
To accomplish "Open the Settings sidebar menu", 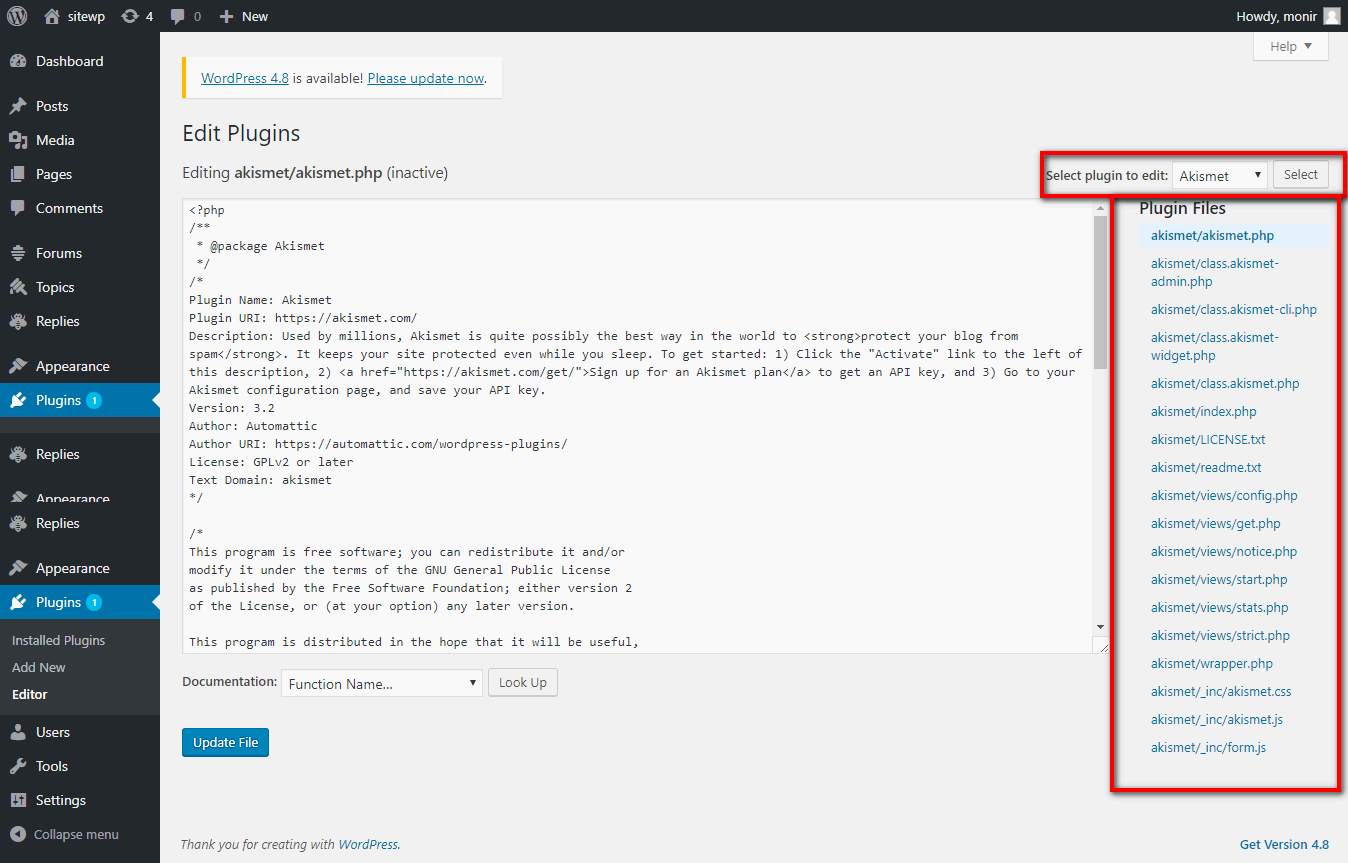I will (80, 800).
